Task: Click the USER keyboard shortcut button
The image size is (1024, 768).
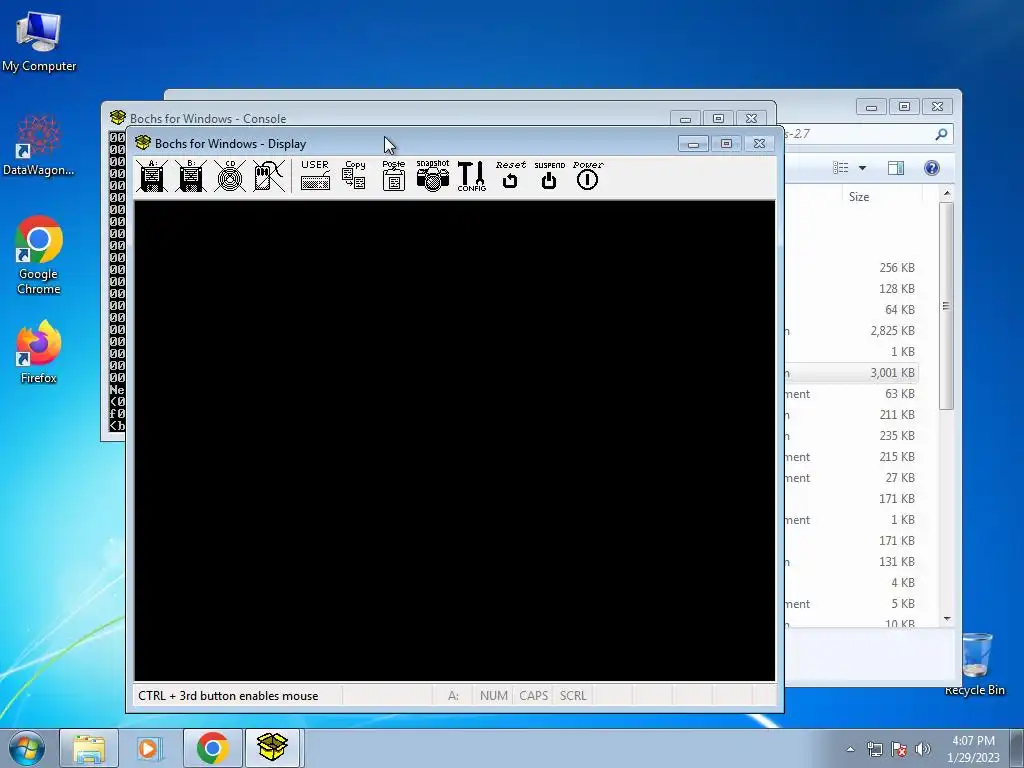Action: [315, 176]
